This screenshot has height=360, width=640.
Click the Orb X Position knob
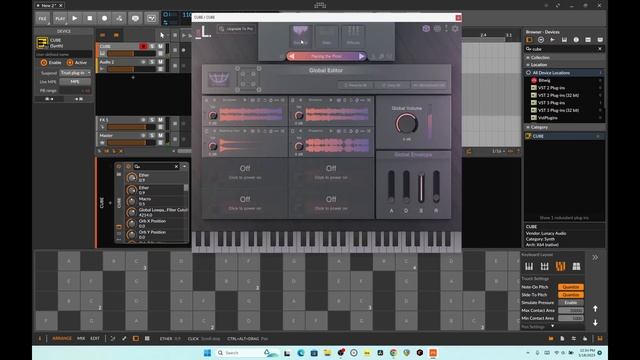click(131, 223)
